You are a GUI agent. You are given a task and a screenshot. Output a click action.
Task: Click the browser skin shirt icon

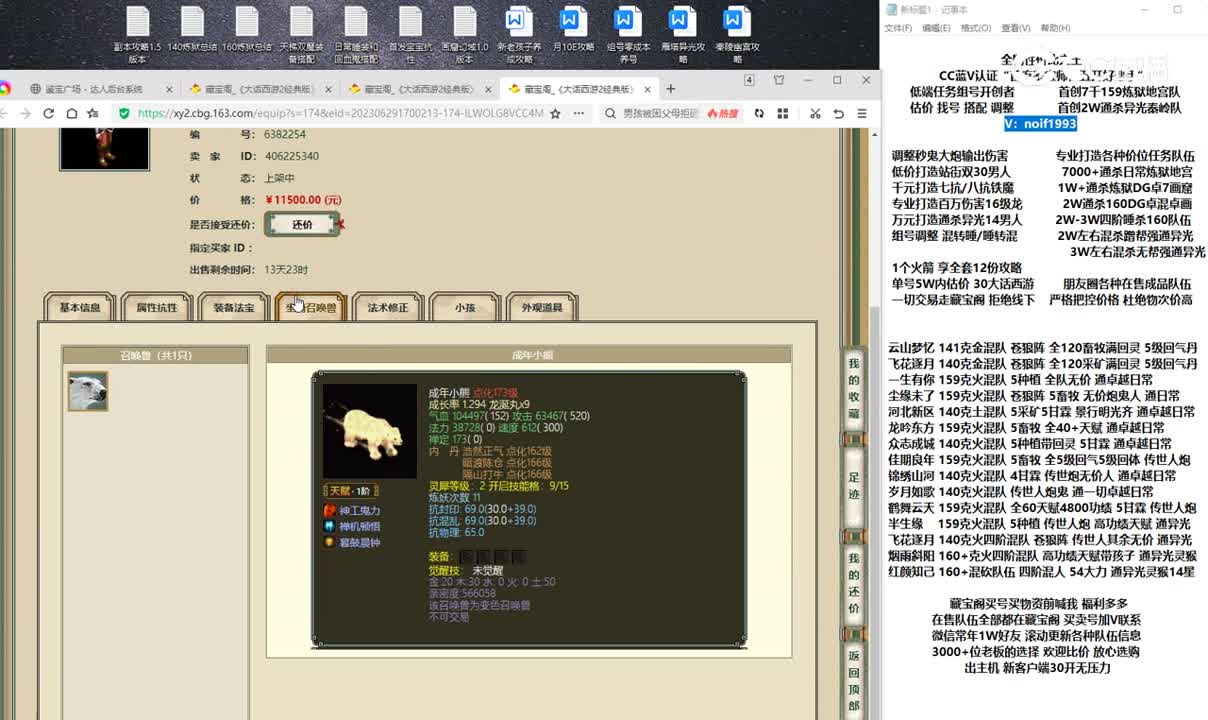tap(779, 80)
